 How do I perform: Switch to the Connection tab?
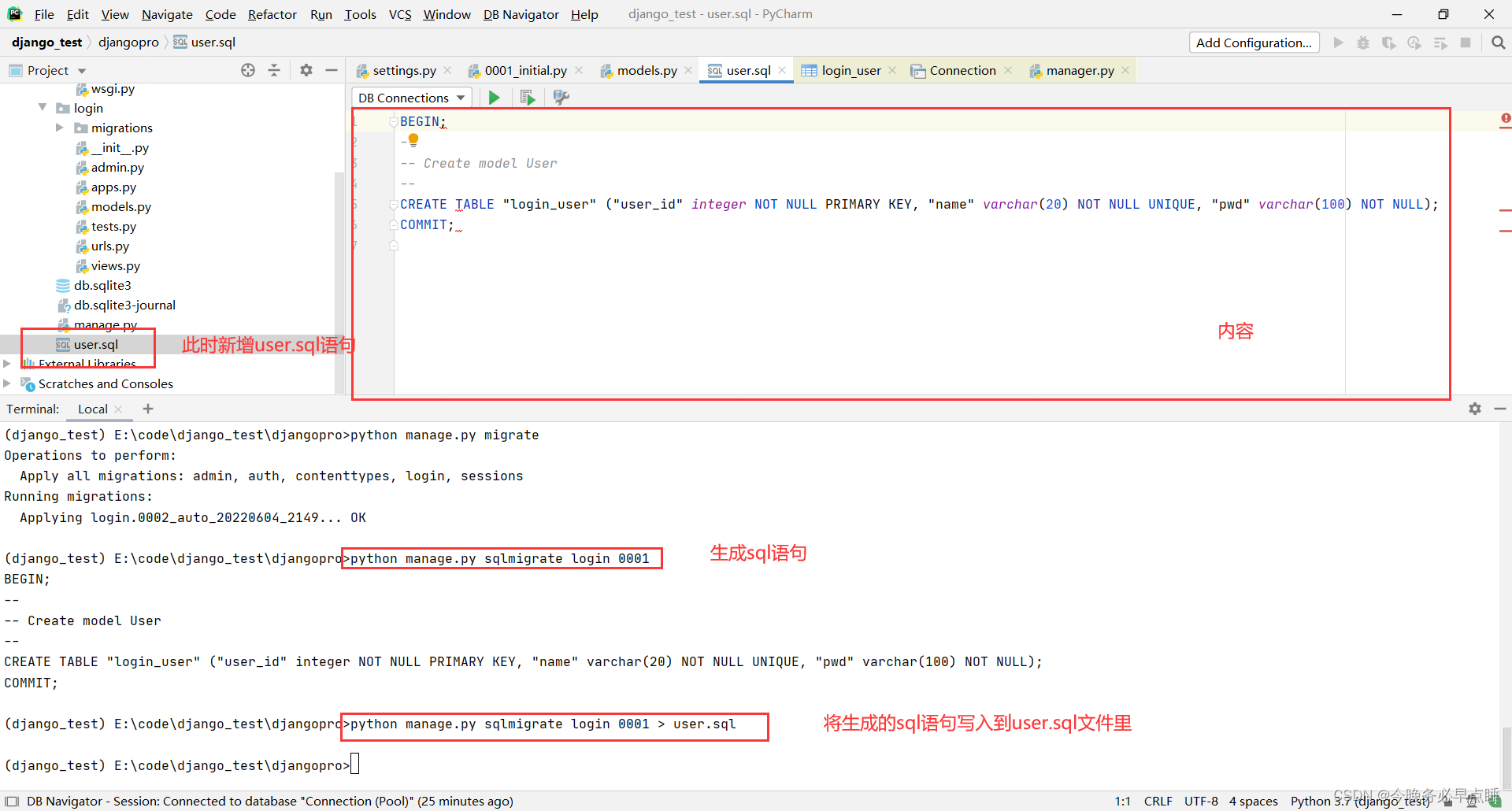(x=962, y=70)
